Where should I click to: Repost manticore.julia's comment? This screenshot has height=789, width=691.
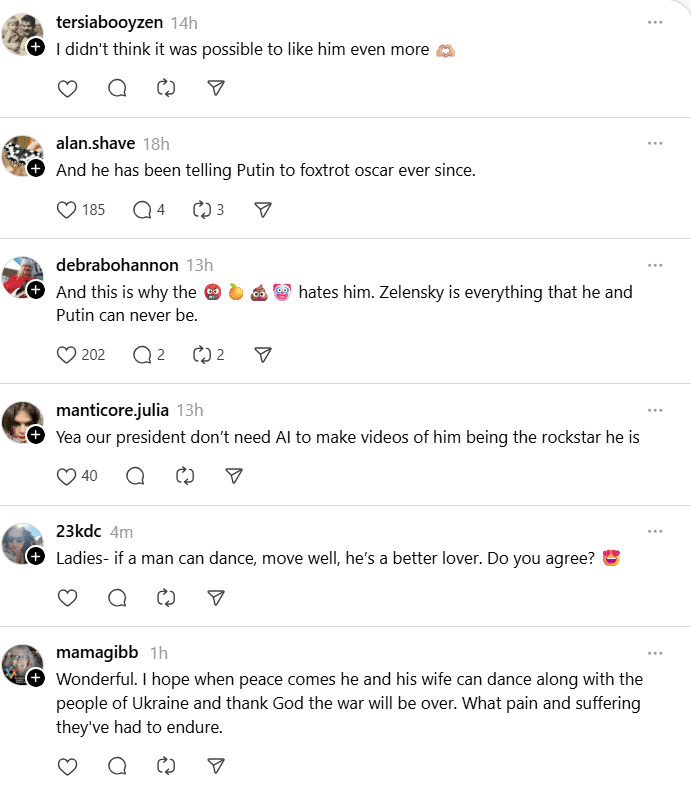pyautogui.click(x=185, y=476)
